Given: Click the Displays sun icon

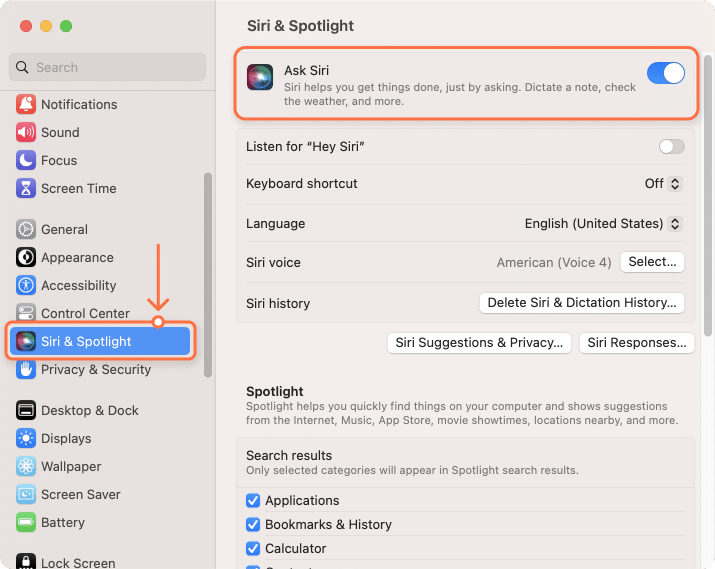Looking at the screenshot, I should pyautogui.click(x=26, y=438).
